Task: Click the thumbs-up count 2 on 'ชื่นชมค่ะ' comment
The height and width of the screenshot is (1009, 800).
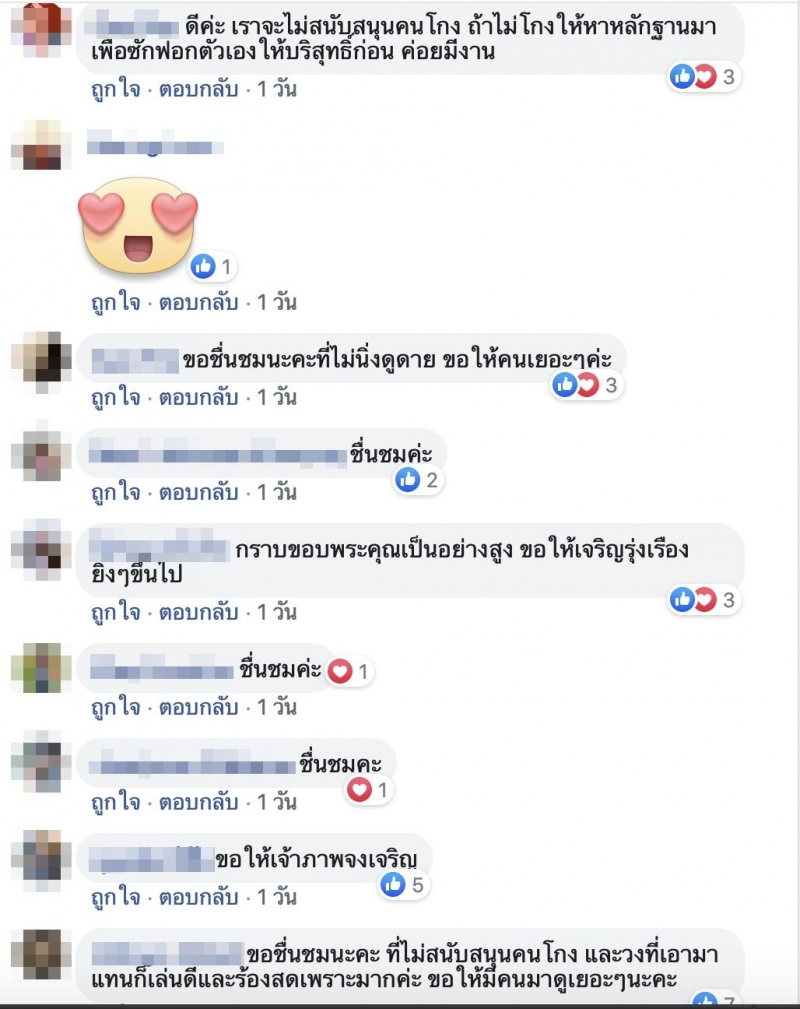Action: [x=418, y=480]
